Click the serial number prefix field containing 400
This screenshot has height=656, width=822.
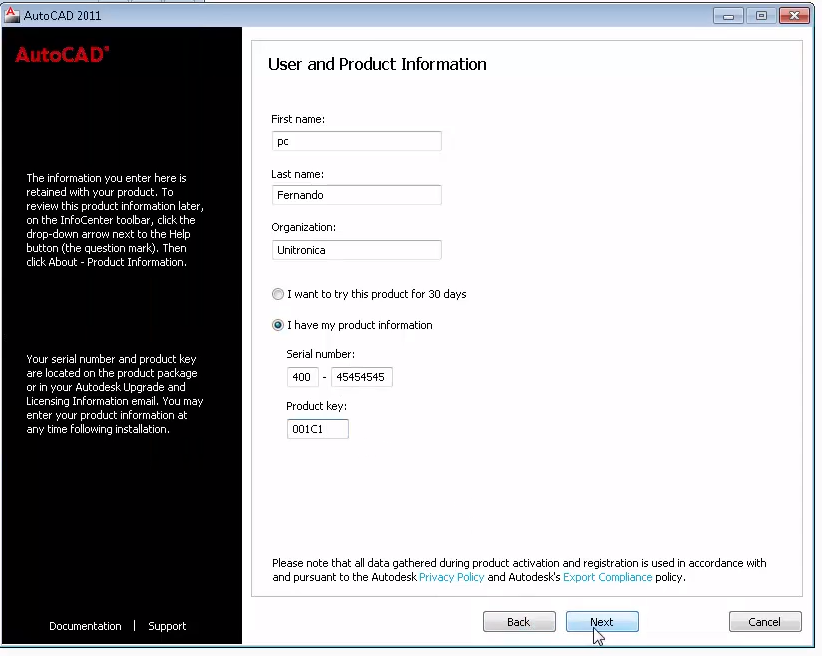(x=302, y=377)
